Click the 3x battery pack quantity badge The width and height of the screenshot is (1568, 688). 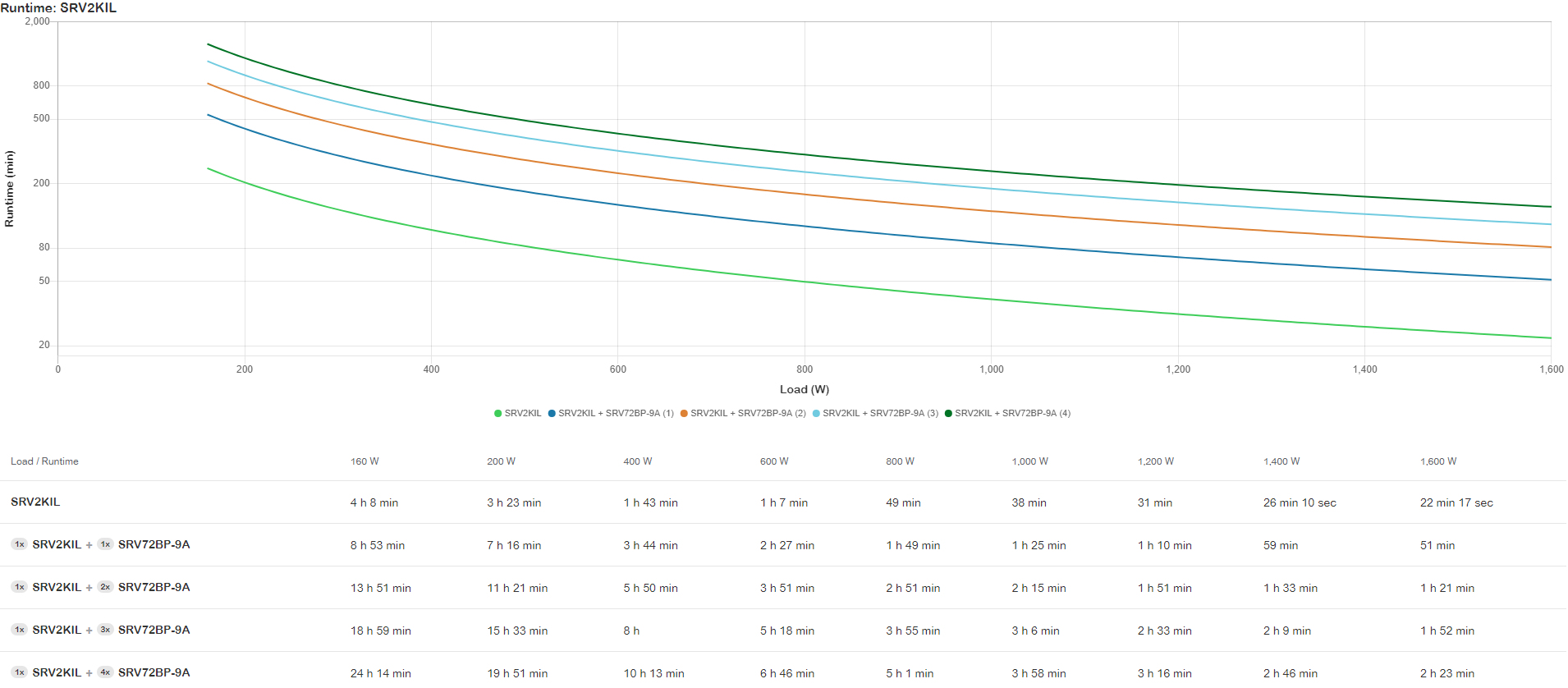[105, 630]
